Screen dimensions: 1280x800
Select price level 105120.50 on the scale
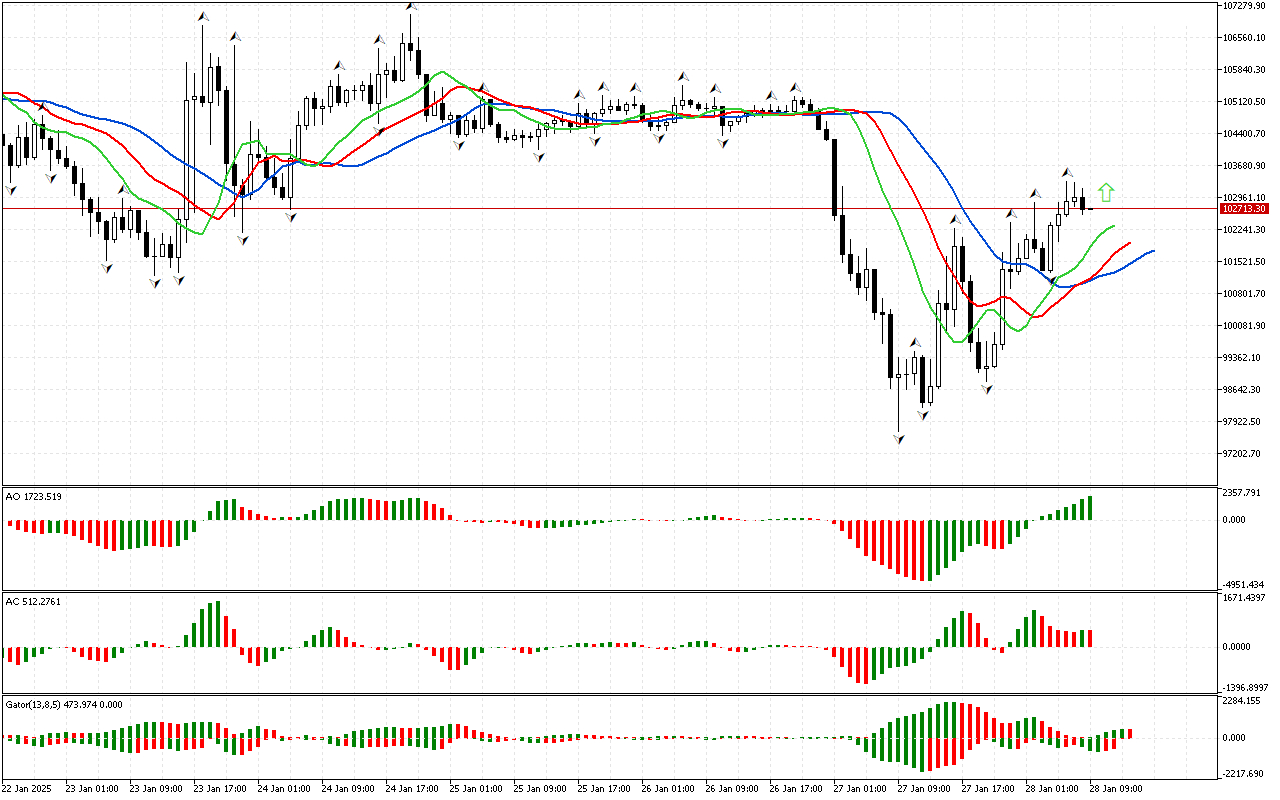[1245, 102]
